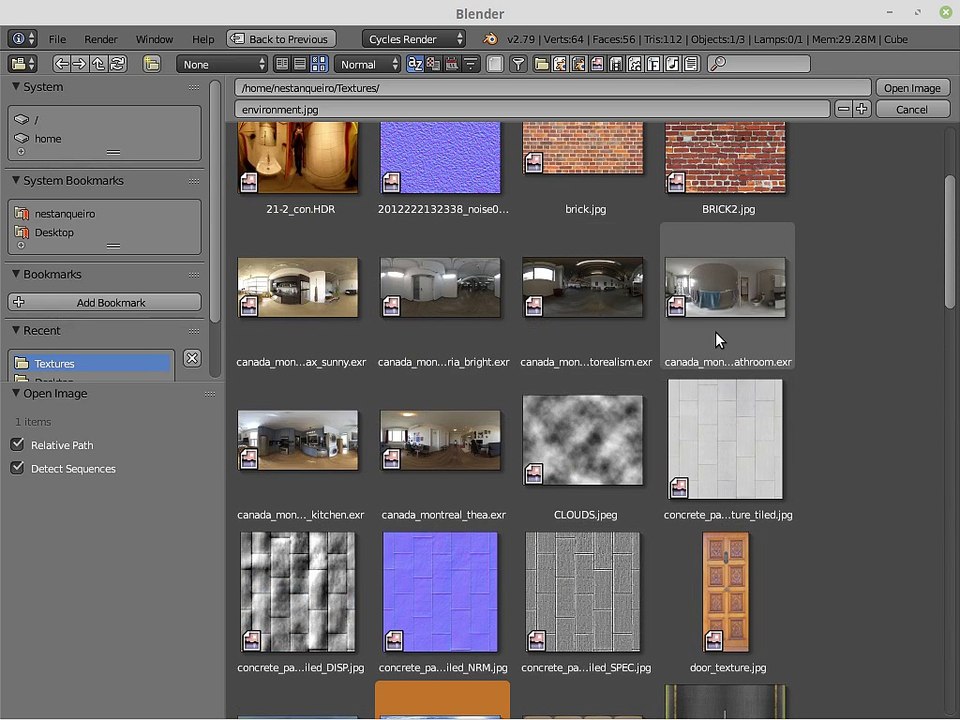Sort files by modification time
The width and height of the screenshot is (960, 720).
point(452,64)
